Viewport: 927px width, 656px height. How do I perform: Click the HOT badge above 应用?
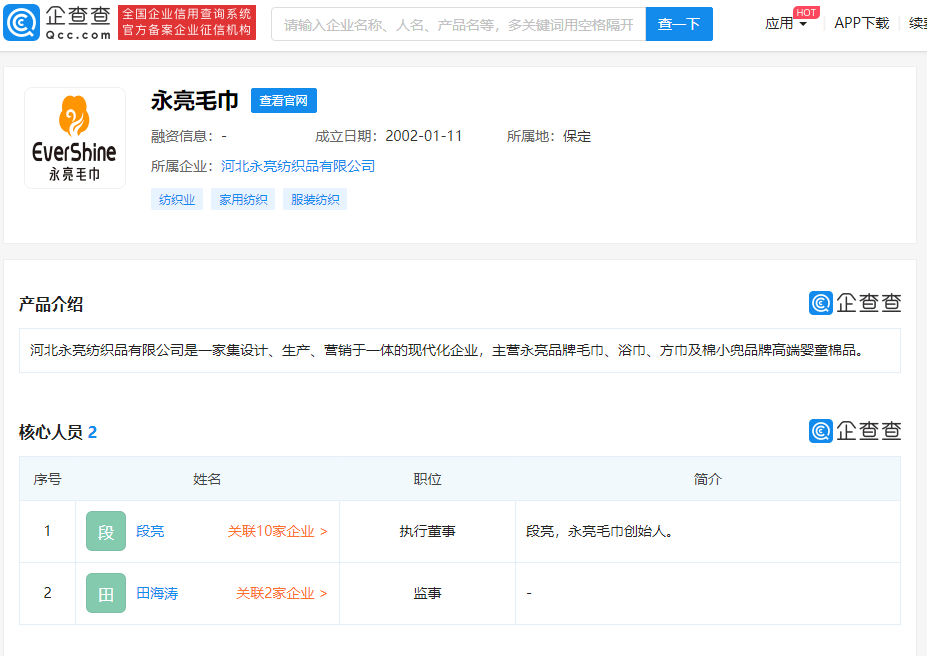coord(806,12)
